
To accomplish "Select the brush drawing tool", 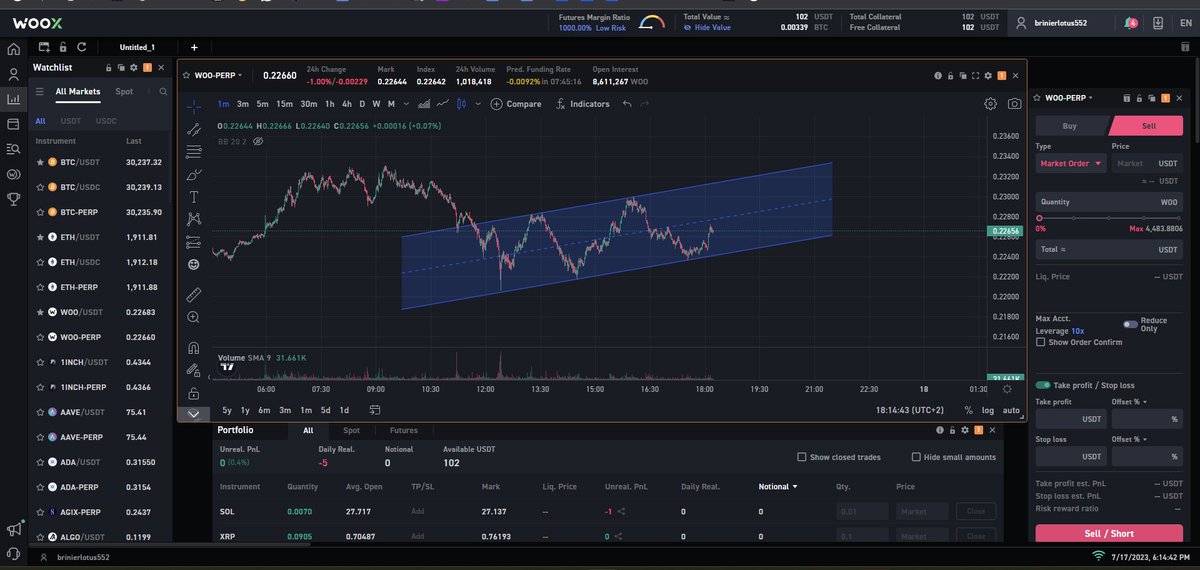I will click(194, 174).
